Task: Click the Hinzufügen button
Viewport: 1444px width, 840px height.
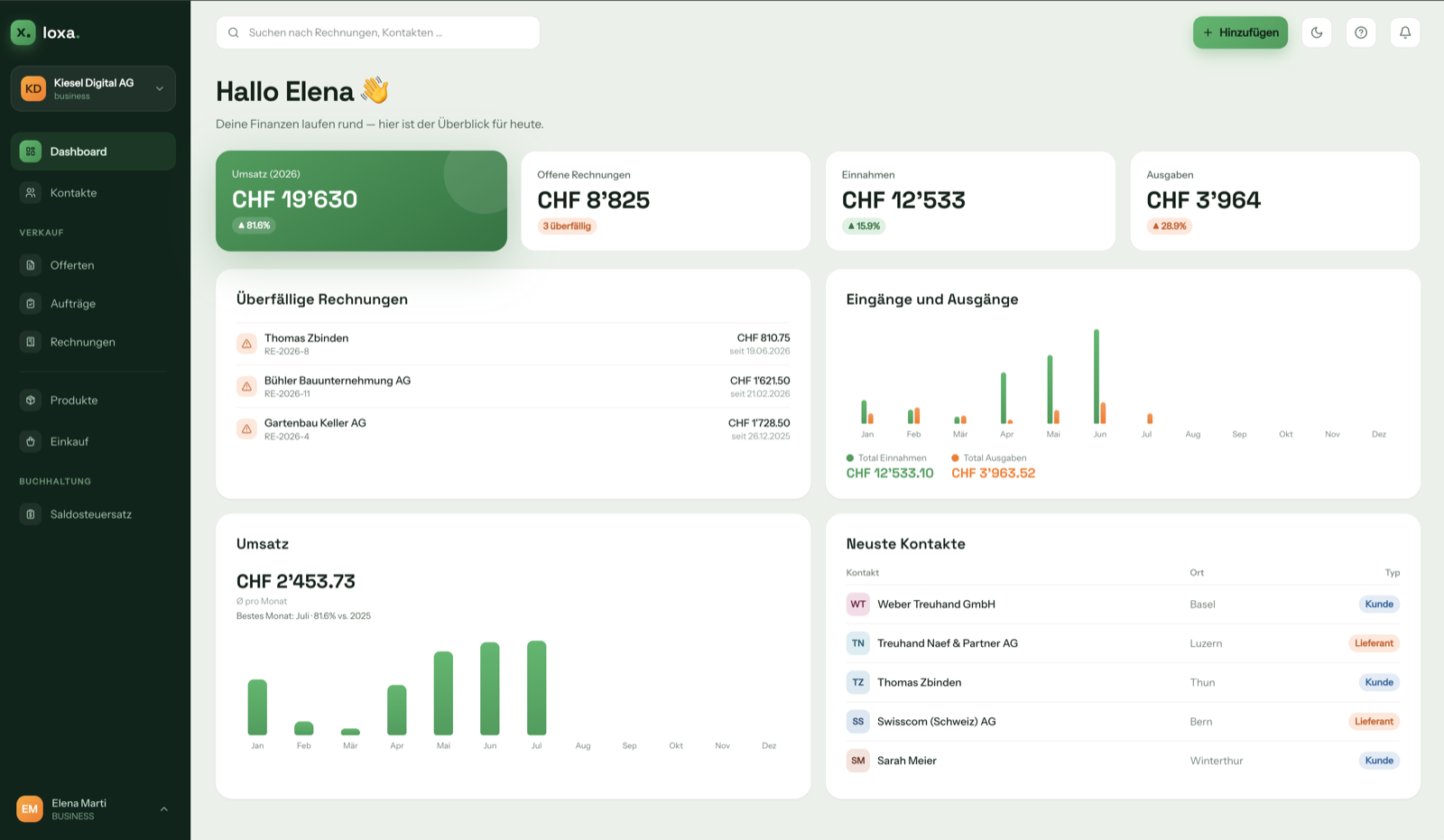Action: coord(1240,32)
